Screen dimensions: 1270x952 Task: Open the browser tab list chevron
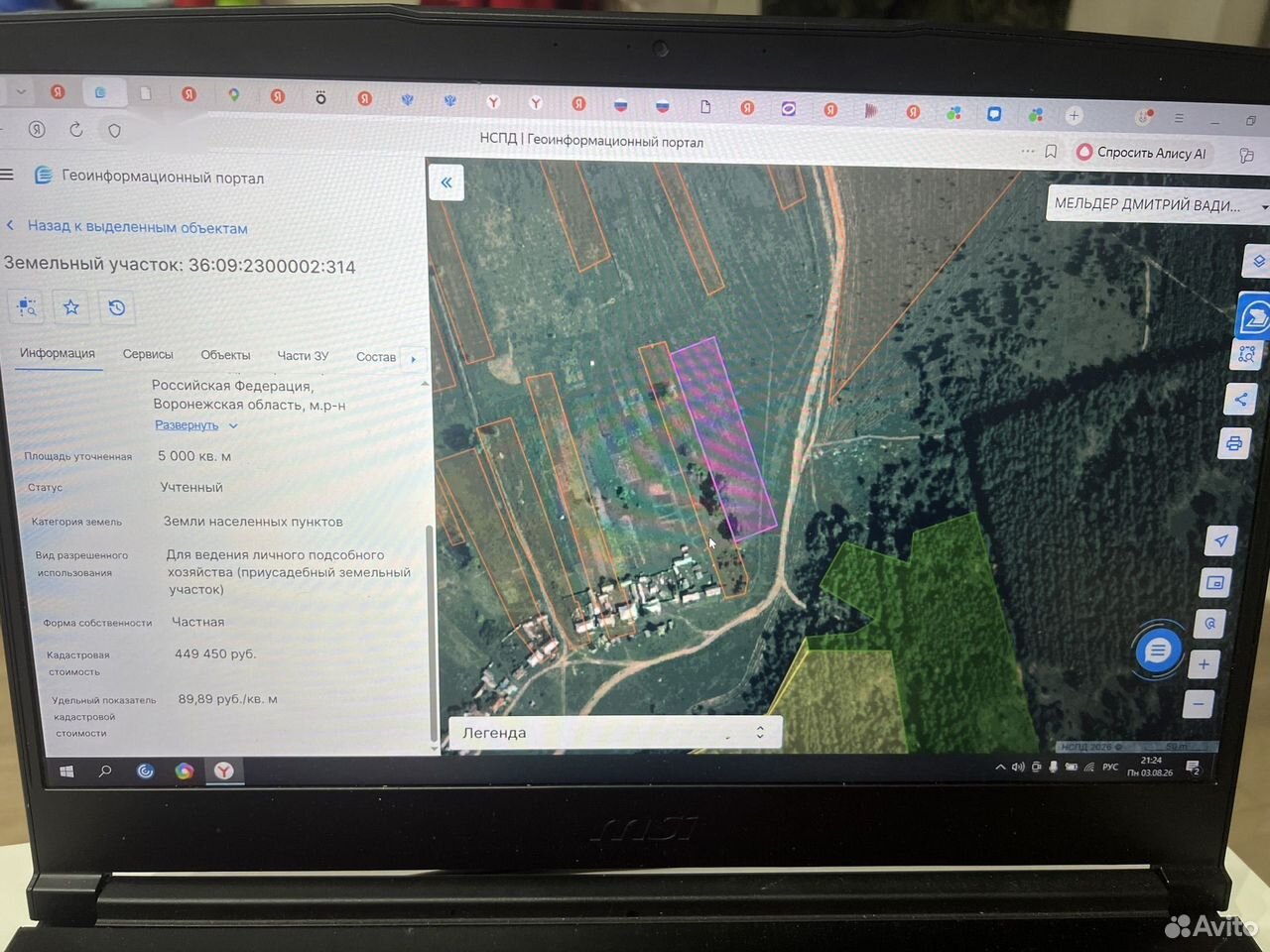(20, 91)
